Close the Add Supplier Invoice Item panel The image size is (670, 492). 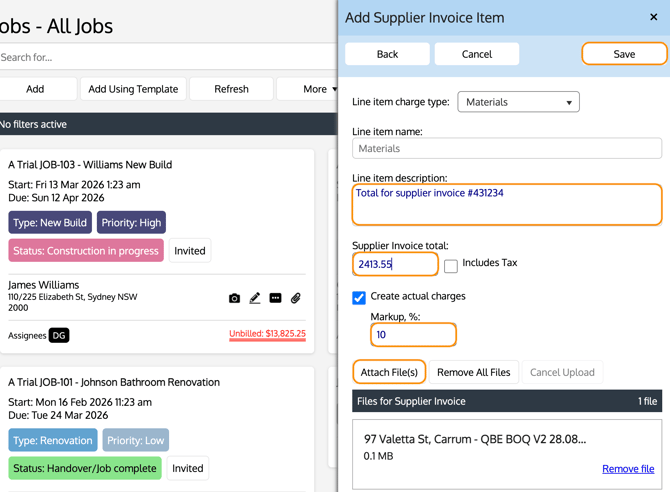pyautogui.click(x=654, y=17)
